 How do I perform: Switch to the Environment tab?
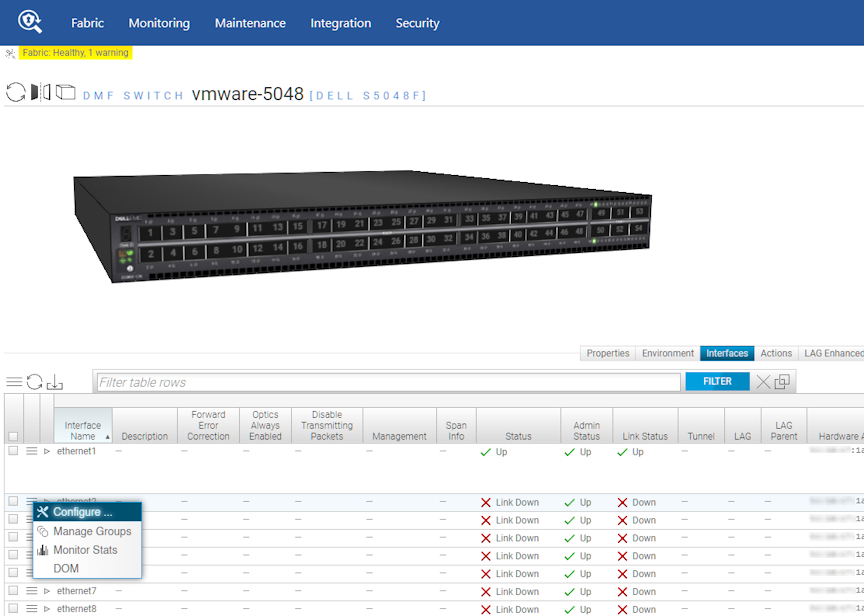point(668,353)
